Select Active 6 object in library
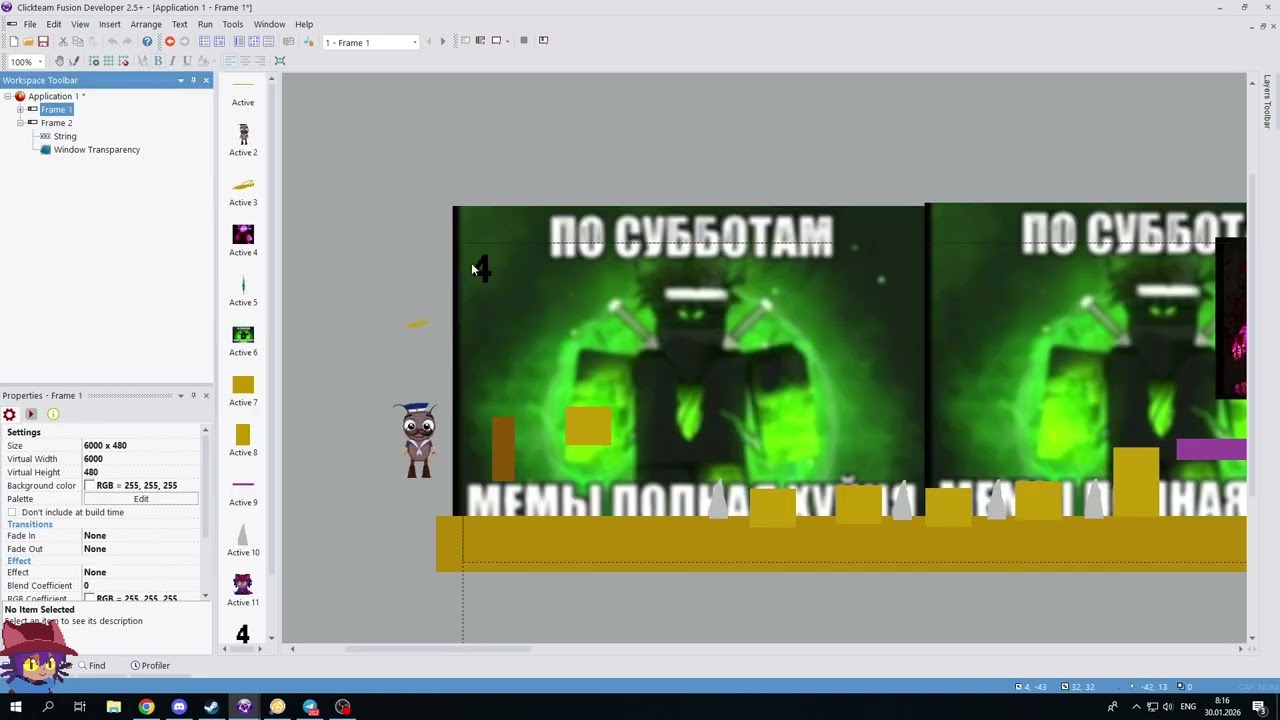The image size is (1280, 720). [x=243, y=340]
